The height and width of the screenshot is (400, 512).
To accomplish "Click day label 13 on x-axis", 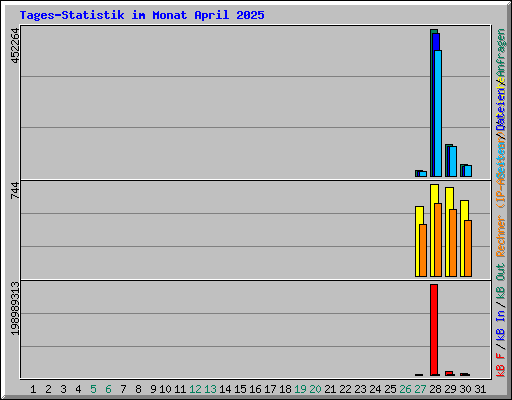I will coord(210,389).
